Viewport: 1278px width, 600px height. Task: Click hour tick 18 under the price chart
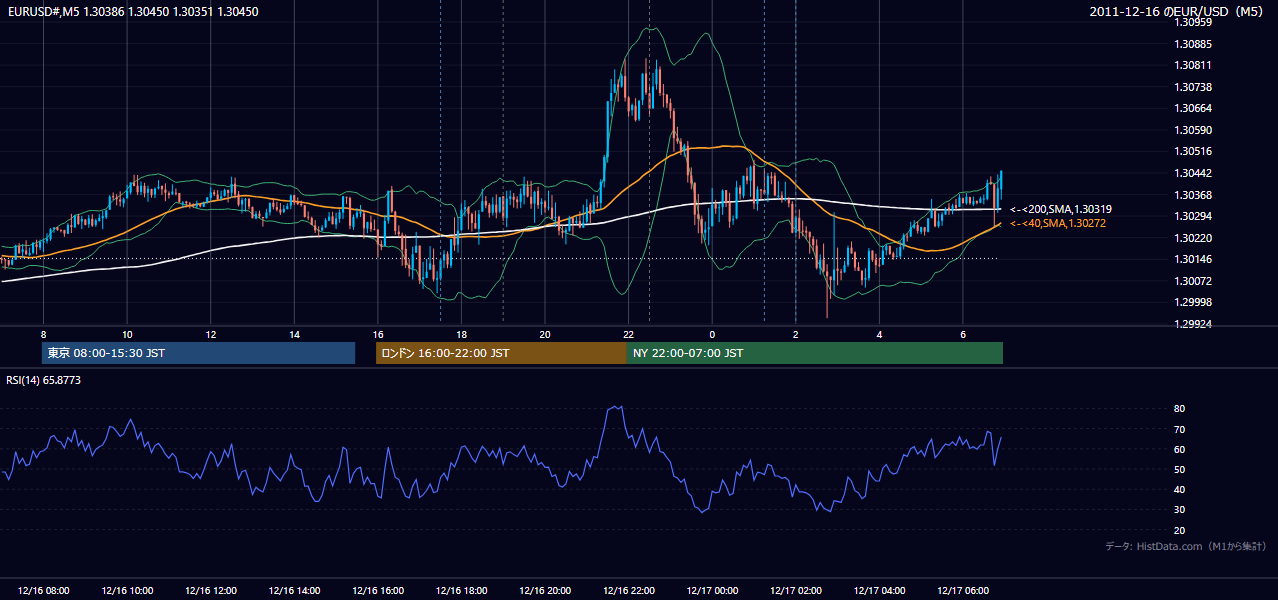[x=461, y=334]
